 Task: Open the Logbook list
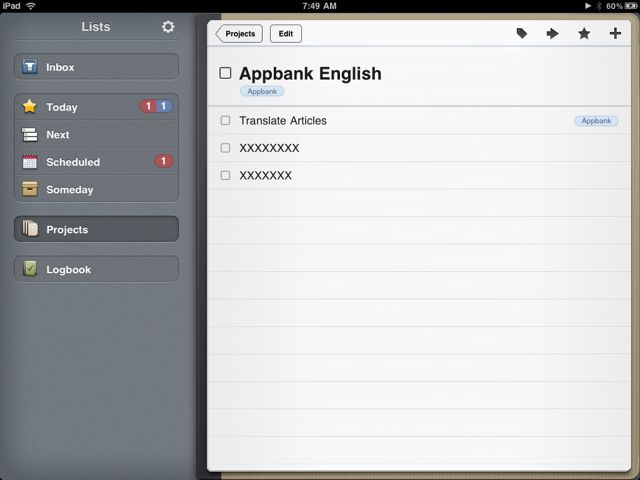tap(96, 269)
